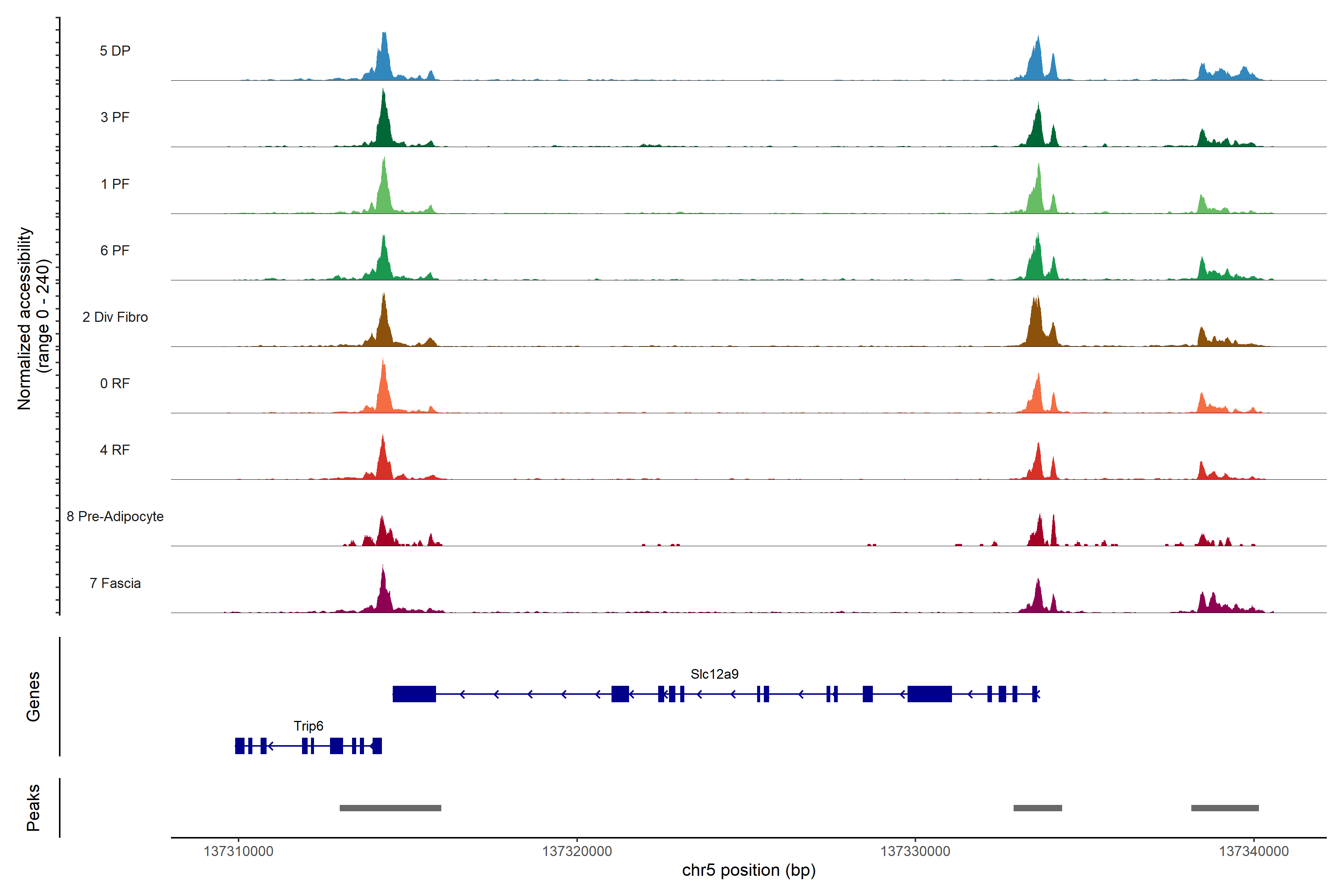The image size is (1344, 896).
Task: Click the 137320000 axis tick label
Action: click(576, 852)
